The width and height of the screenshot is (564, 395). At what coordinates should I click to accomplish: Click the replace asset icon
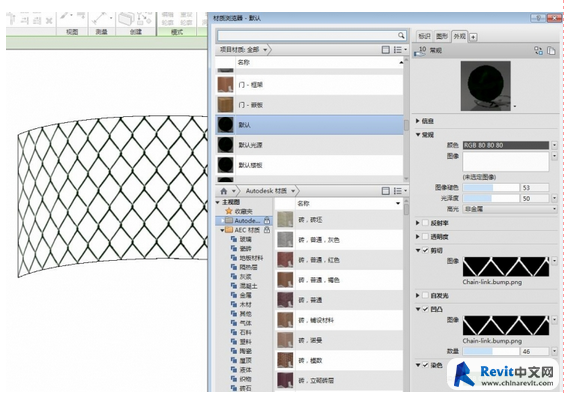point(538,51)
